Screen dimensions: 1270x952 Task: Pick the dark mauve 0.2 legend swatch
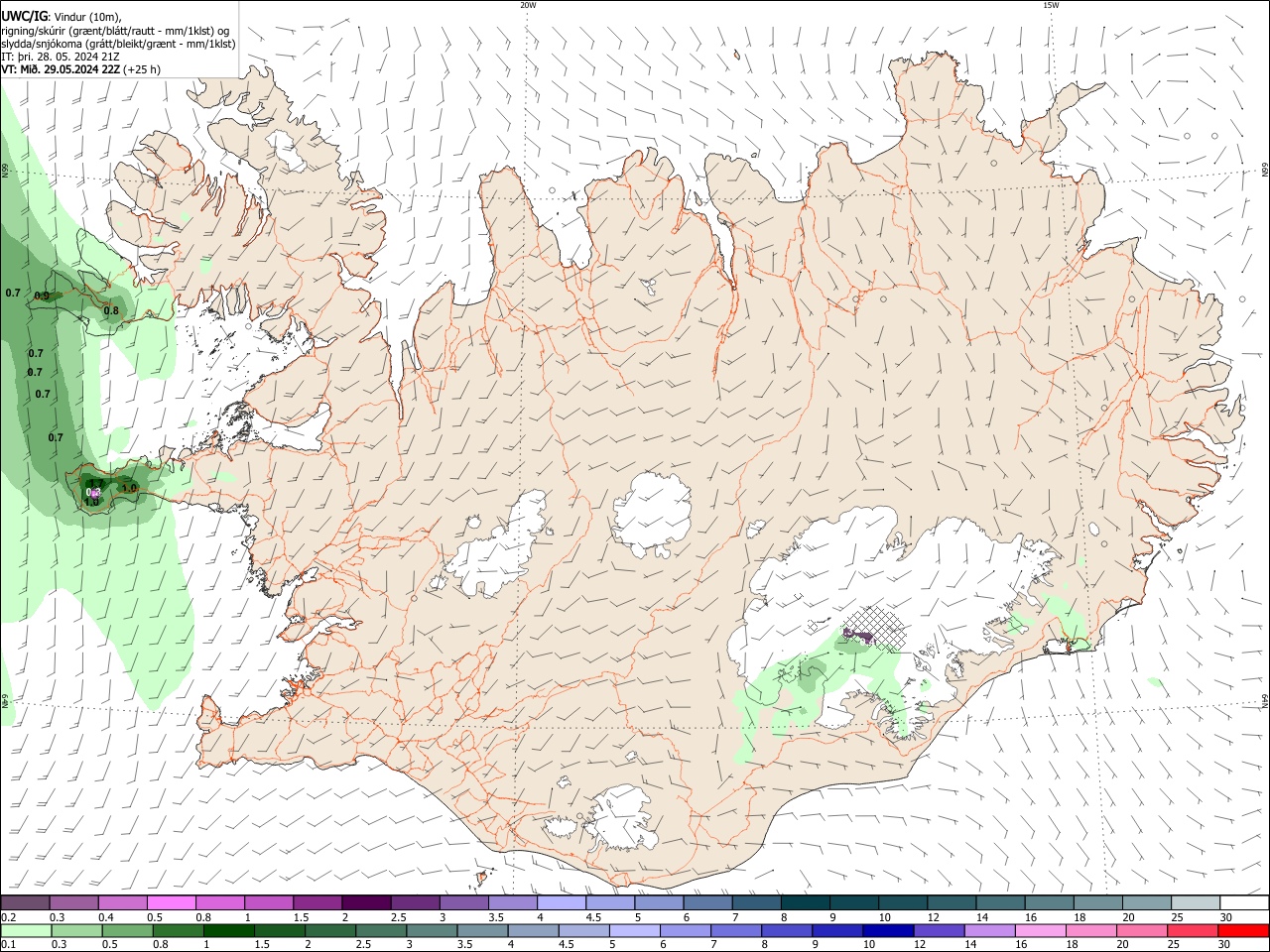(x=25, y=902)
